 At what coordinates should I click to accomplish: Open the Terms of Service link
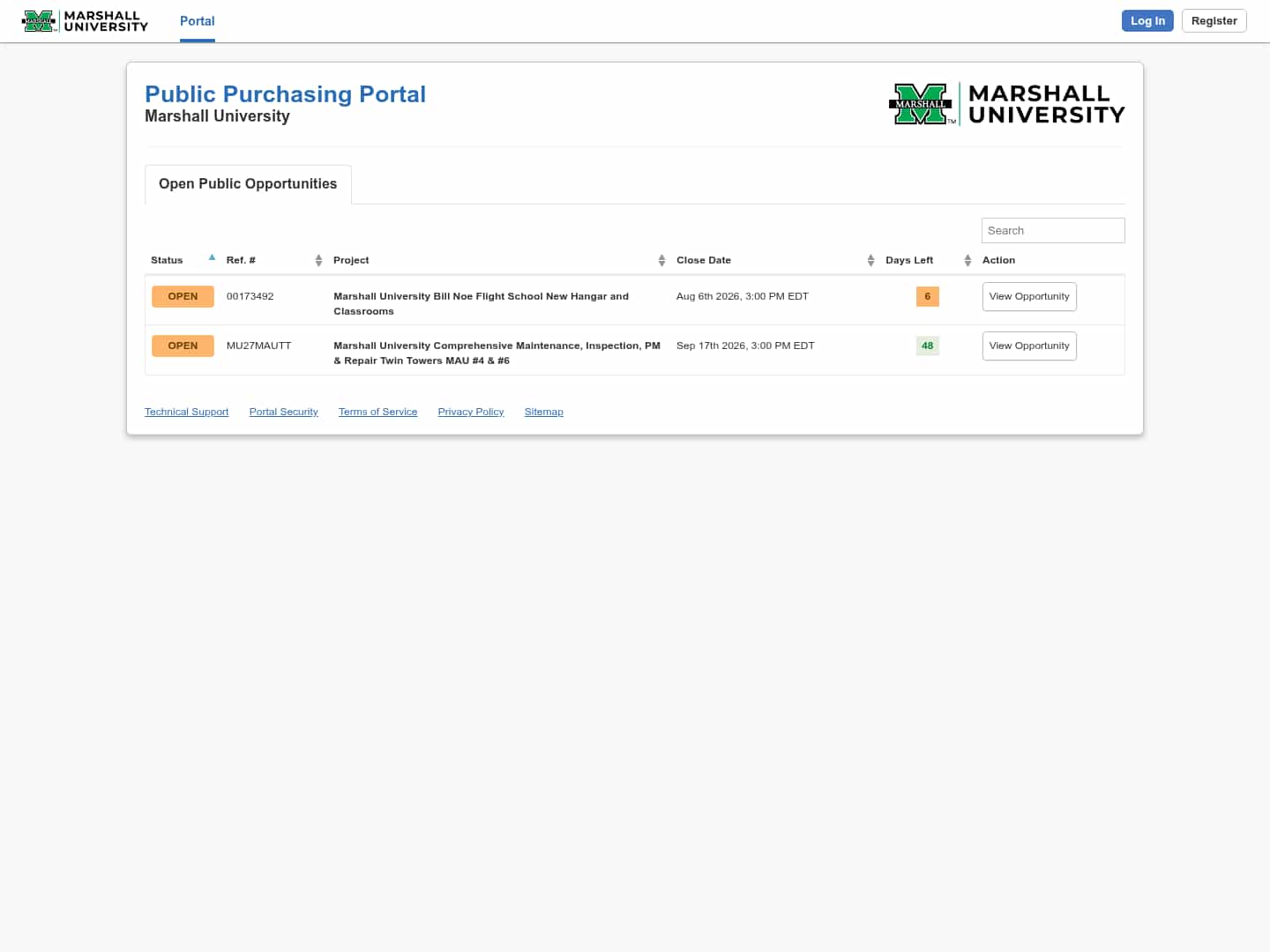tap(378, 412)
